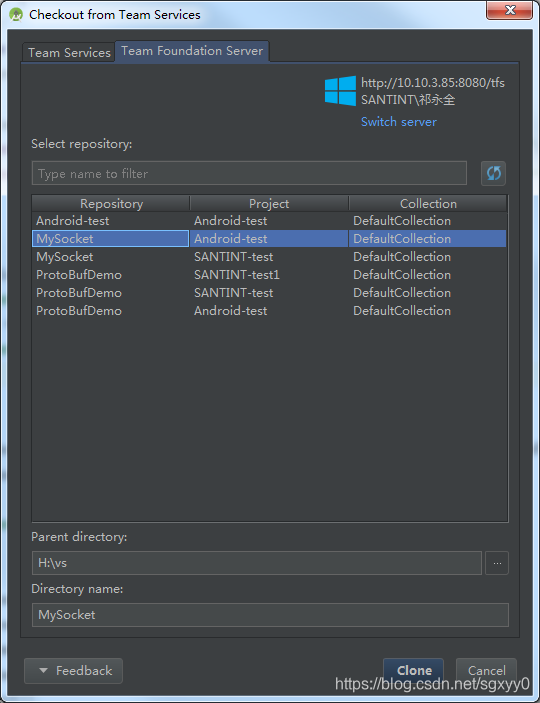Browse for parent directory with ellipsis button

497,563
